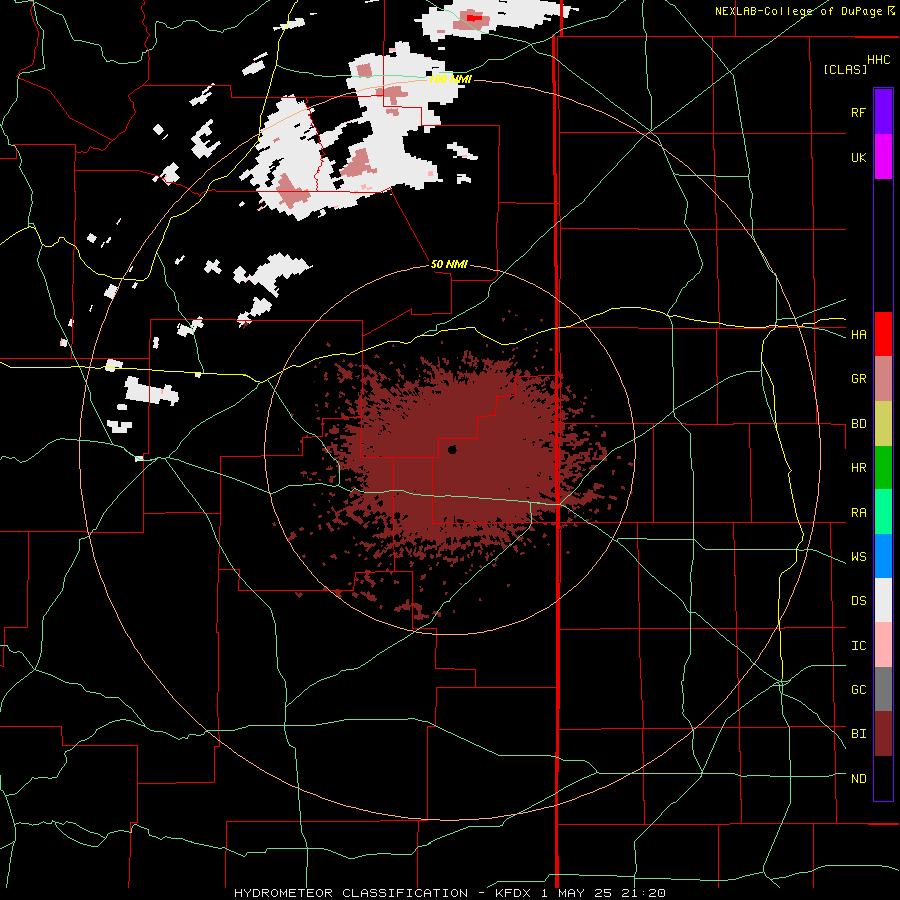Screen dimensions: 900x900
Task: Click the ND legend label
Action: pos(858,779)
